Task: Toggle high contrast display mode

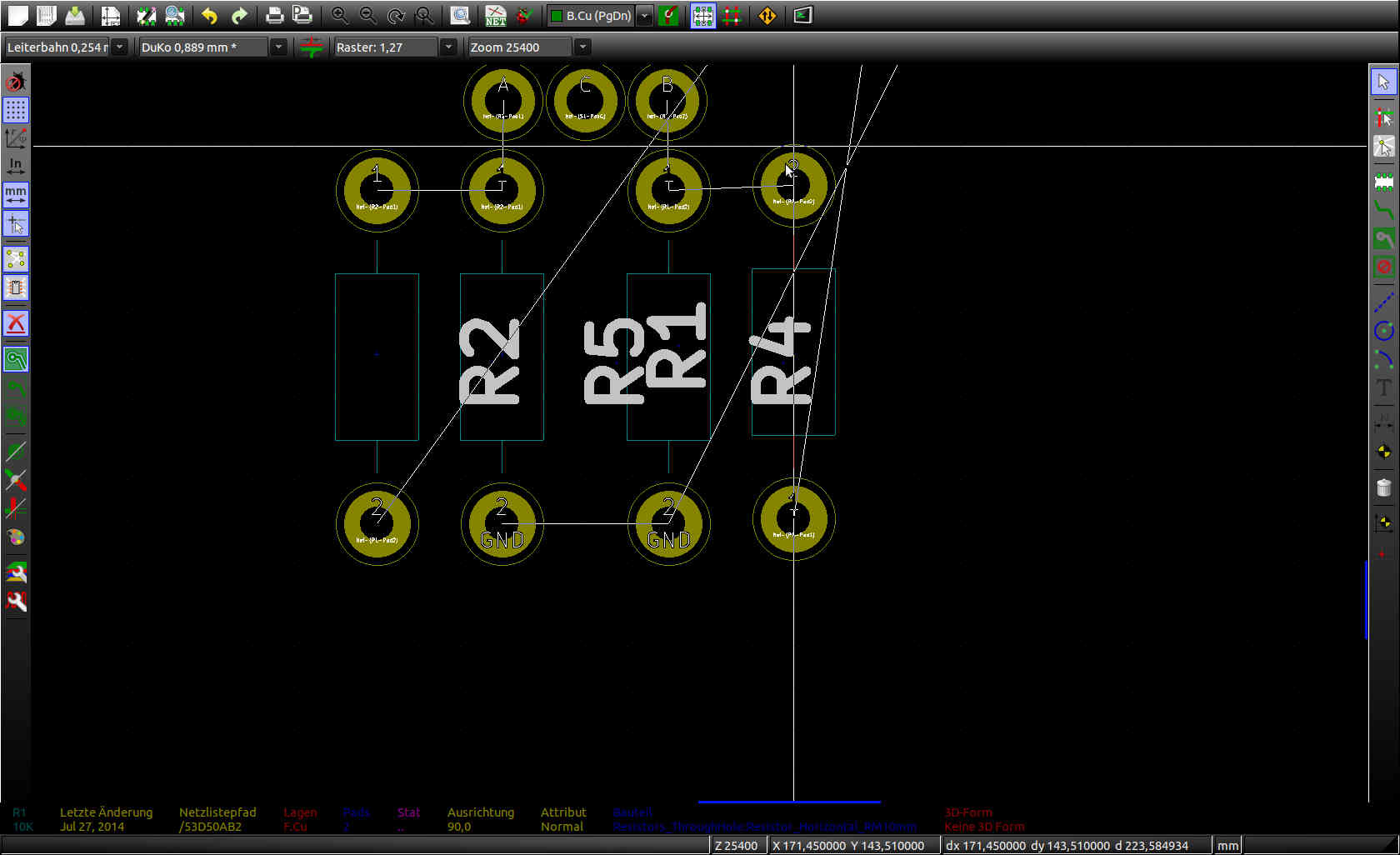Action: point(16,537)
